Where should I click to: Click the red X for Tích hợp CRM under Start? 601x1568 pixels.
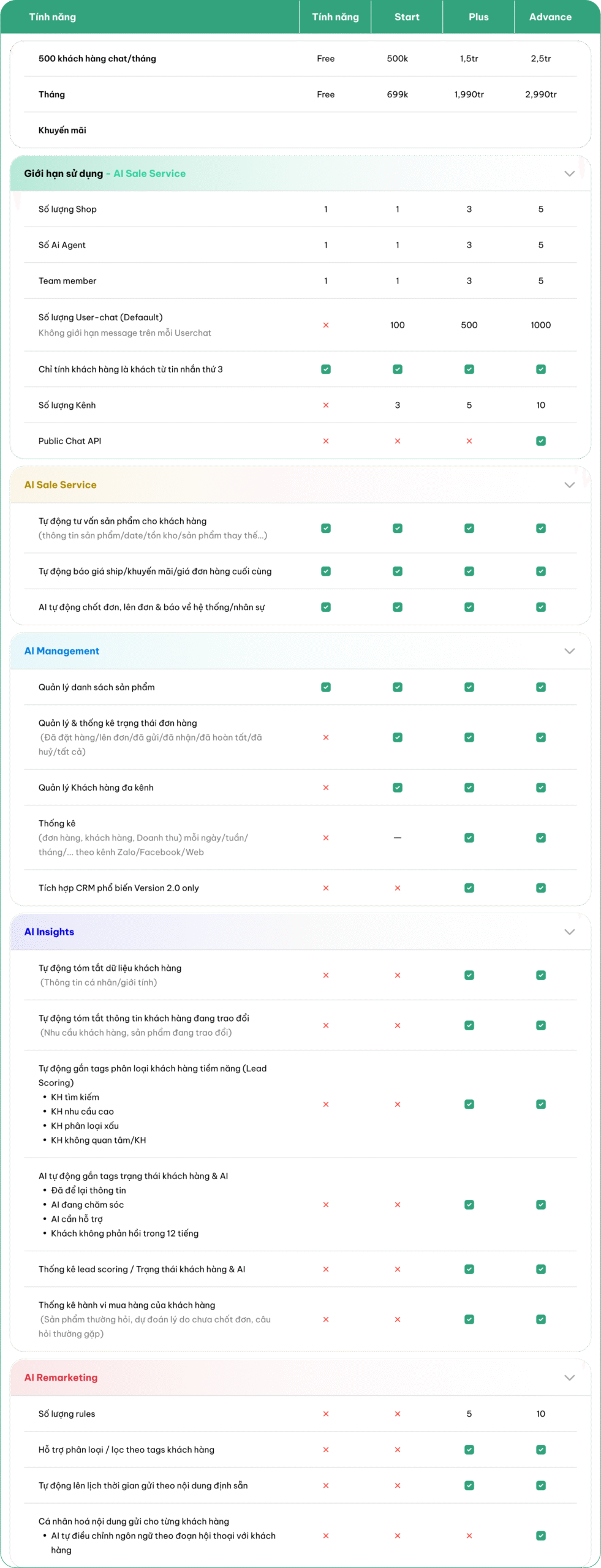pyautogui.click(x=398, y=888)
